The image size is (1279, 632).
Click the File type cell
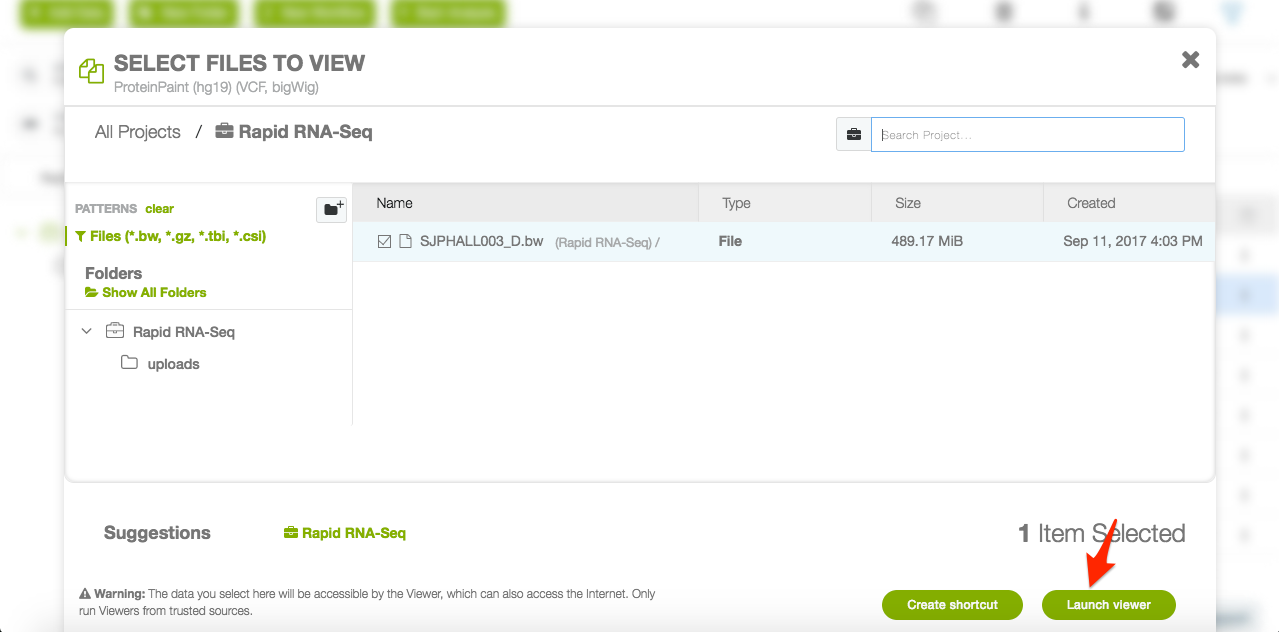coord(730,241)
